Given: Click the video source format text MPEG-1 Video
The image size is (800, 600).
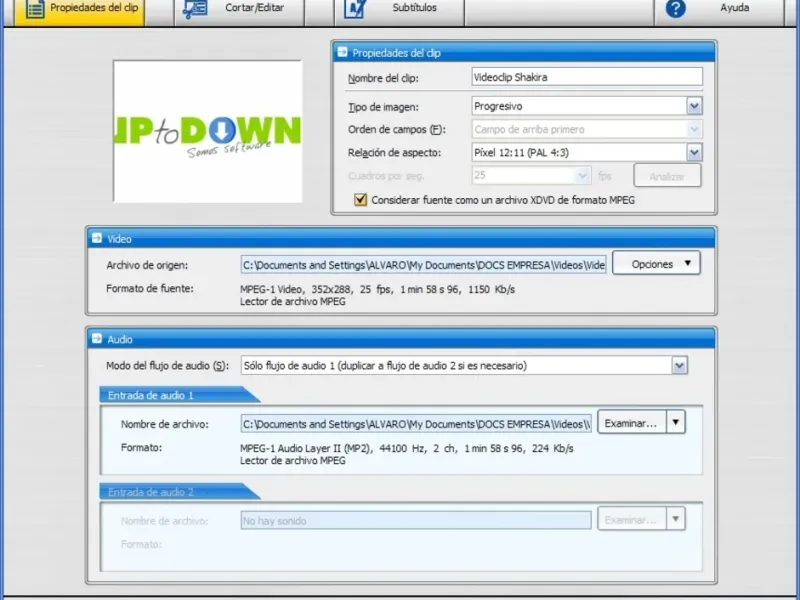Looking at the screenshot, I should pyautogui.click(x=377, y=289).
